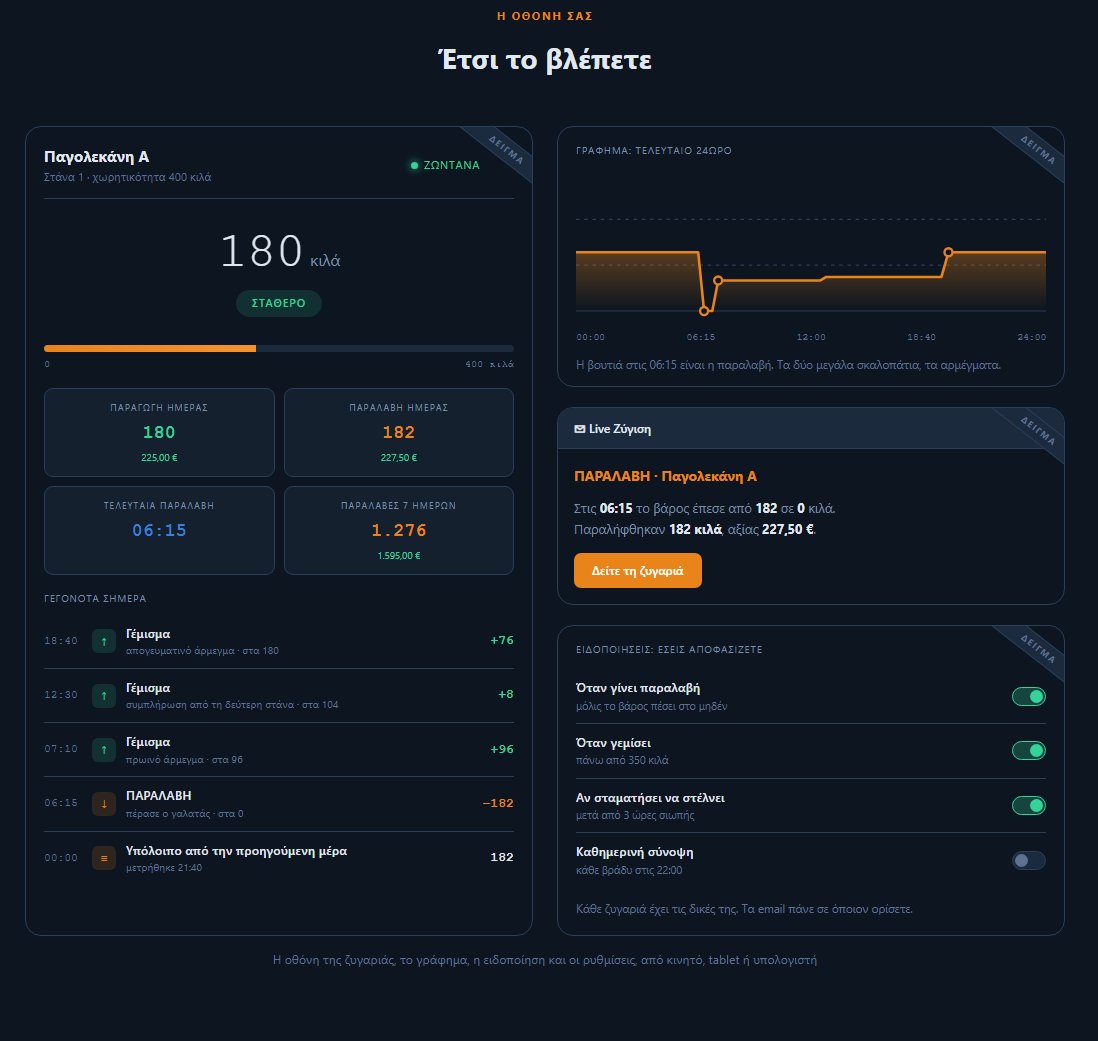The image size is (1098, 1041).
Task: Open the ΠΑΡΑΓΩΓΗ ΗΜΕΡΑΣ stat card
Action: pos(159,433)
